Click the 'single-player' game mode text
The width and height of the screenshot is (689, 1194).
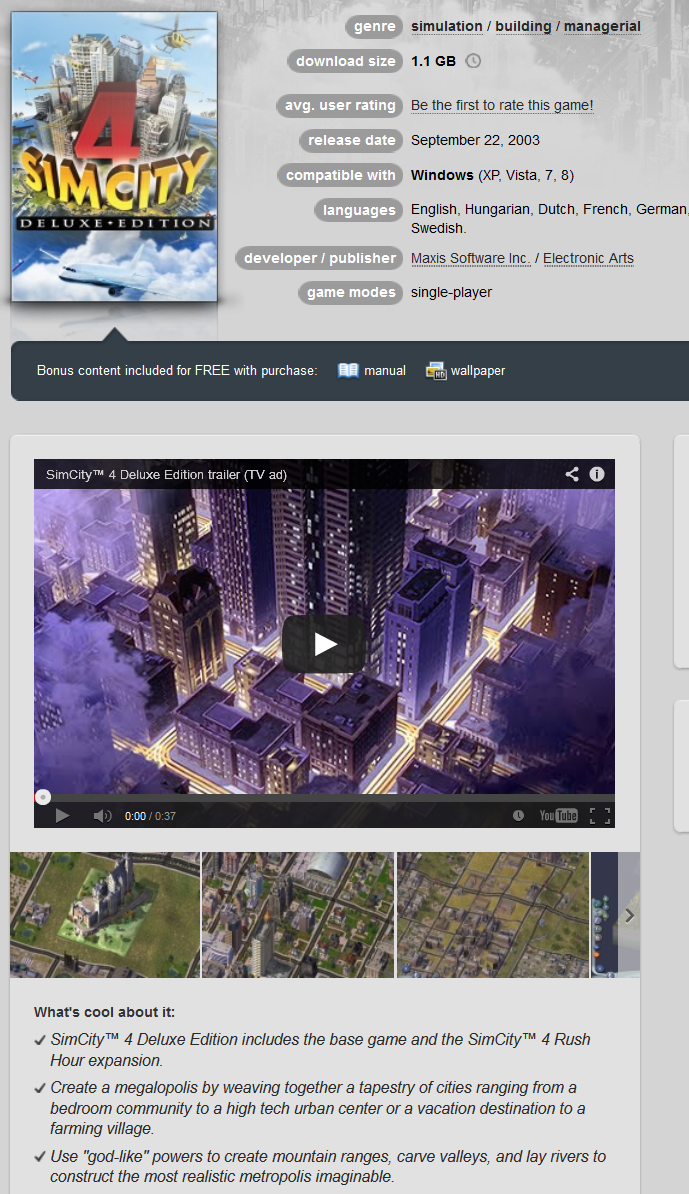pos(451,292)
